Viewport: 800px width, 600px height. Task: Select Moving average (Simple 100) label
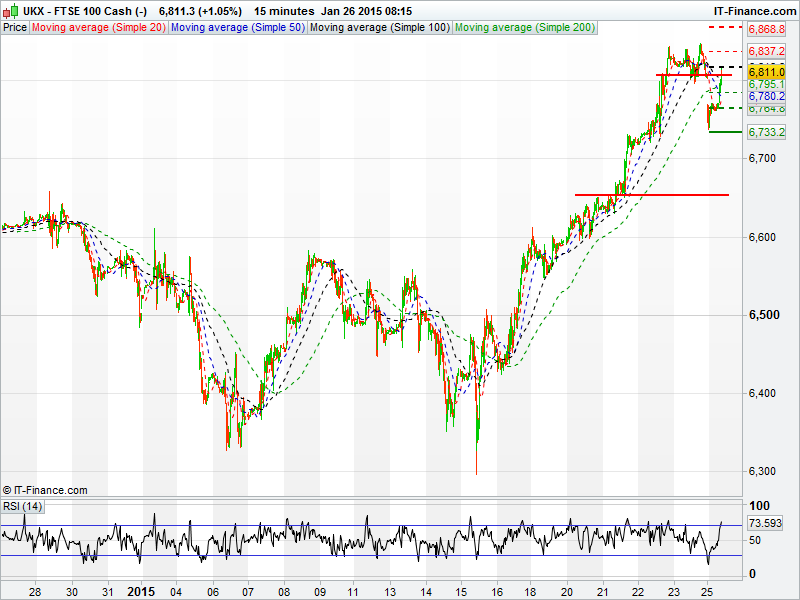[x=379, y=28]
